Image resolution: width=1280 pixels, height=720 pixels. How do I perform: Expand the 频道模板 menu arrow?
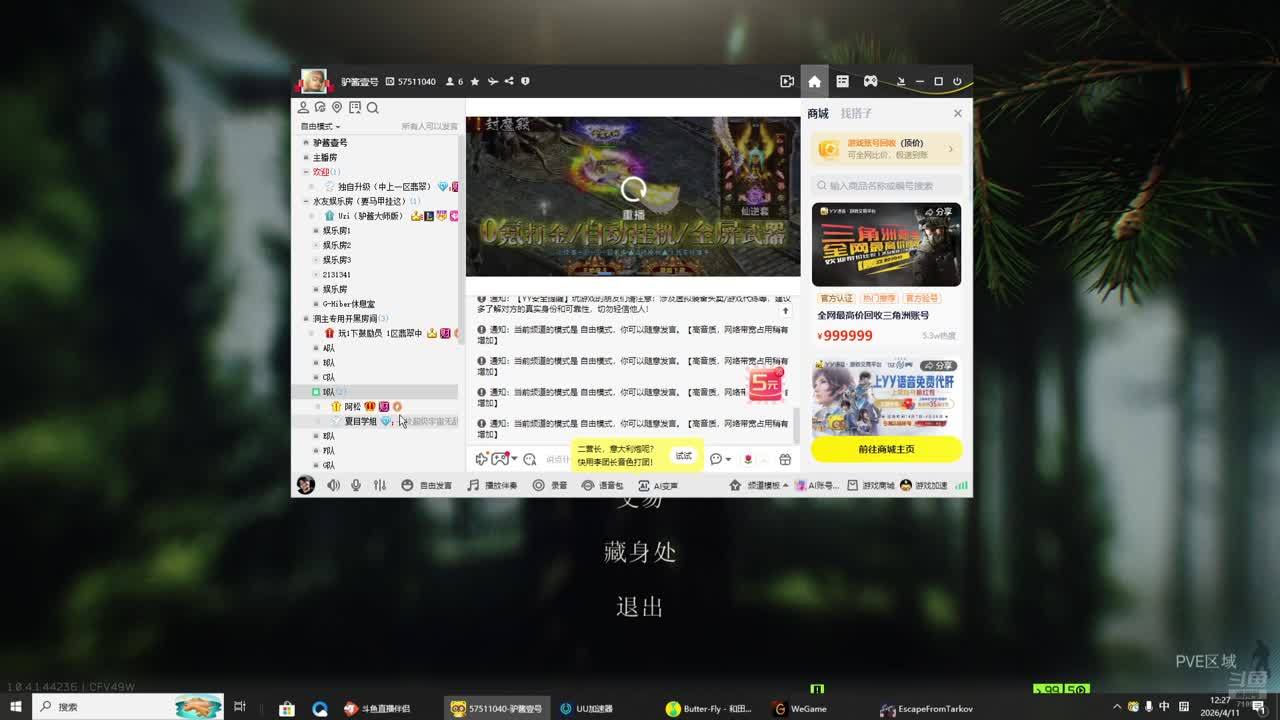coord(785,485)
